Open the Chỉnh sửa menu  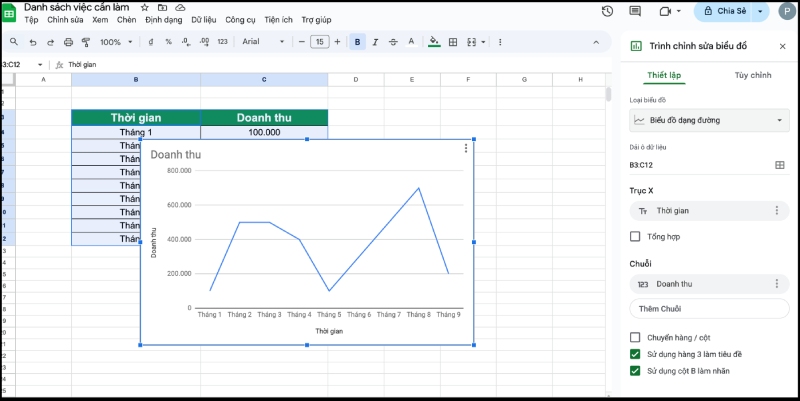point(65,20)
